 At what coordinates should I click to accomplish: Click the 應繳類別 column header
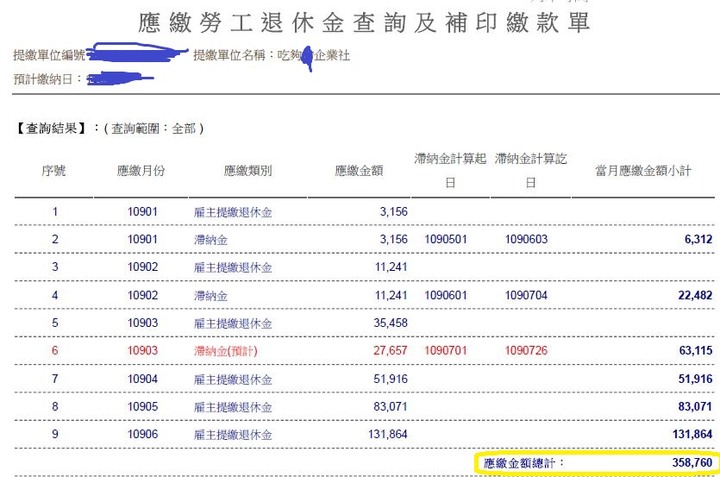[248, 171]
